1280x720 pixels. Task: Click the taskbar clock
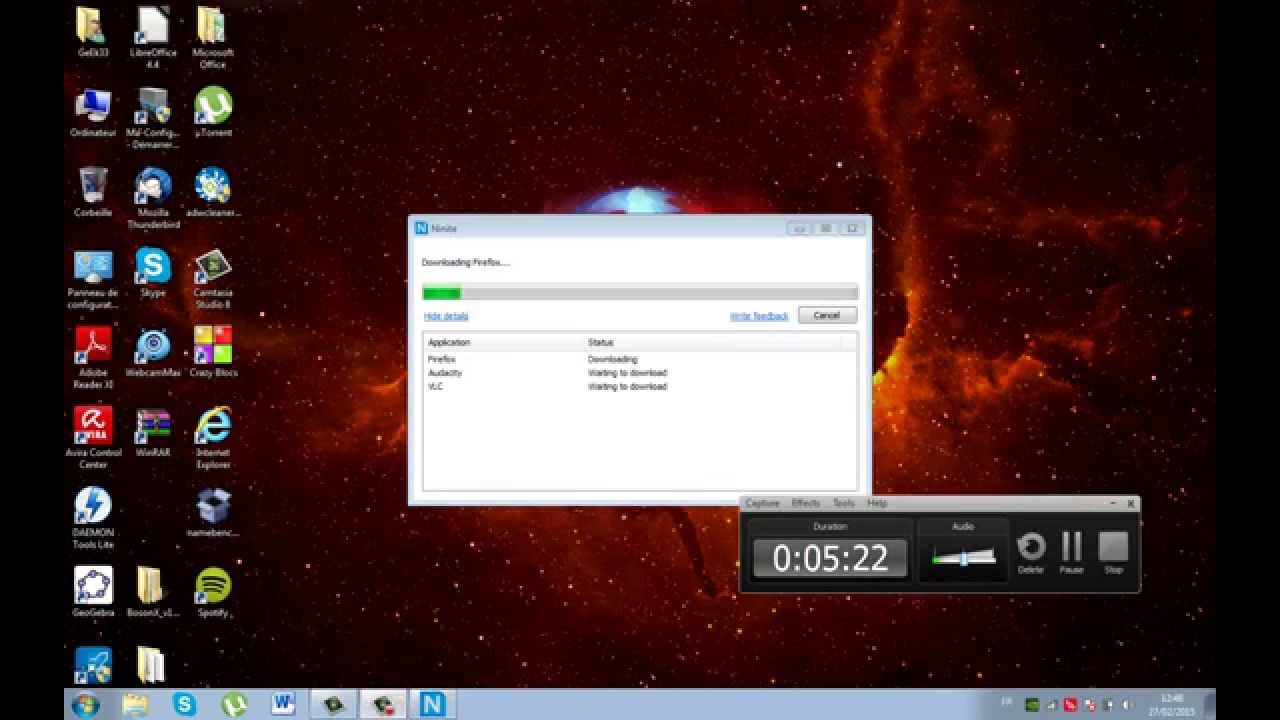1171,704
